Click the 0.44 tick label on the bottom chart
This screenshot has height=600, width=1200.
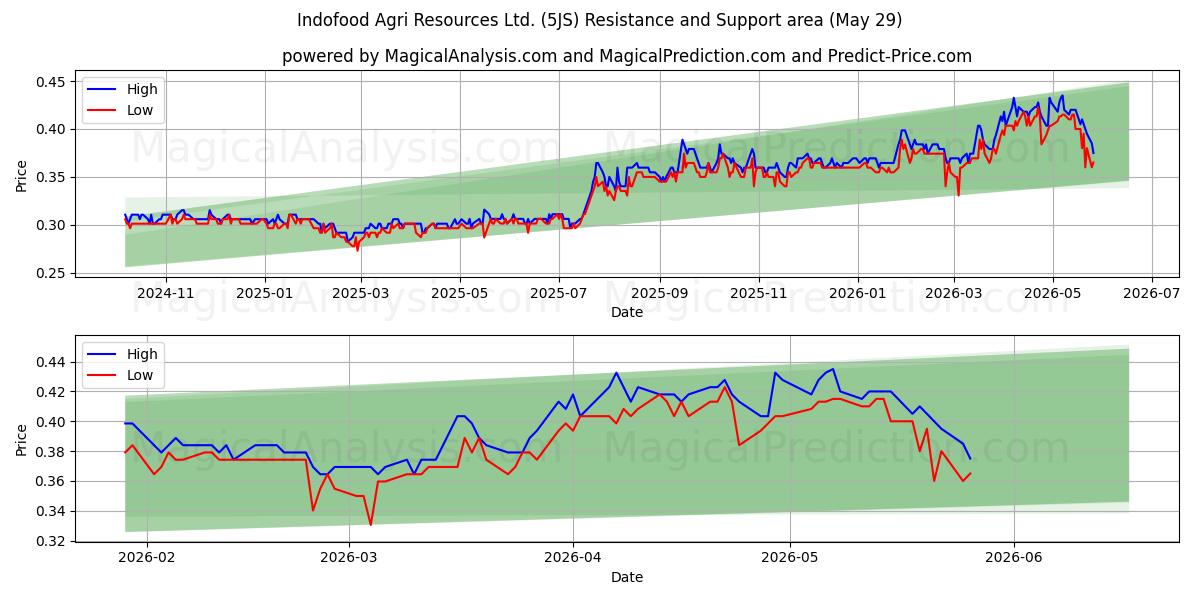click(x=52, y=362)
